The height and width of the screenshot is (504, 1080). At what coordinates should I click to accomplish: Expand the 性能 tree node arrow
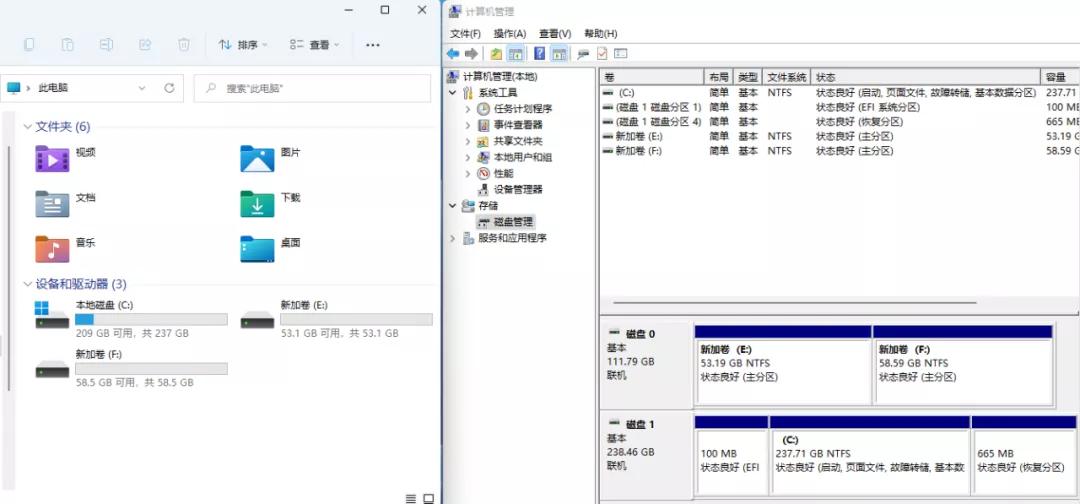coord(468,174)
